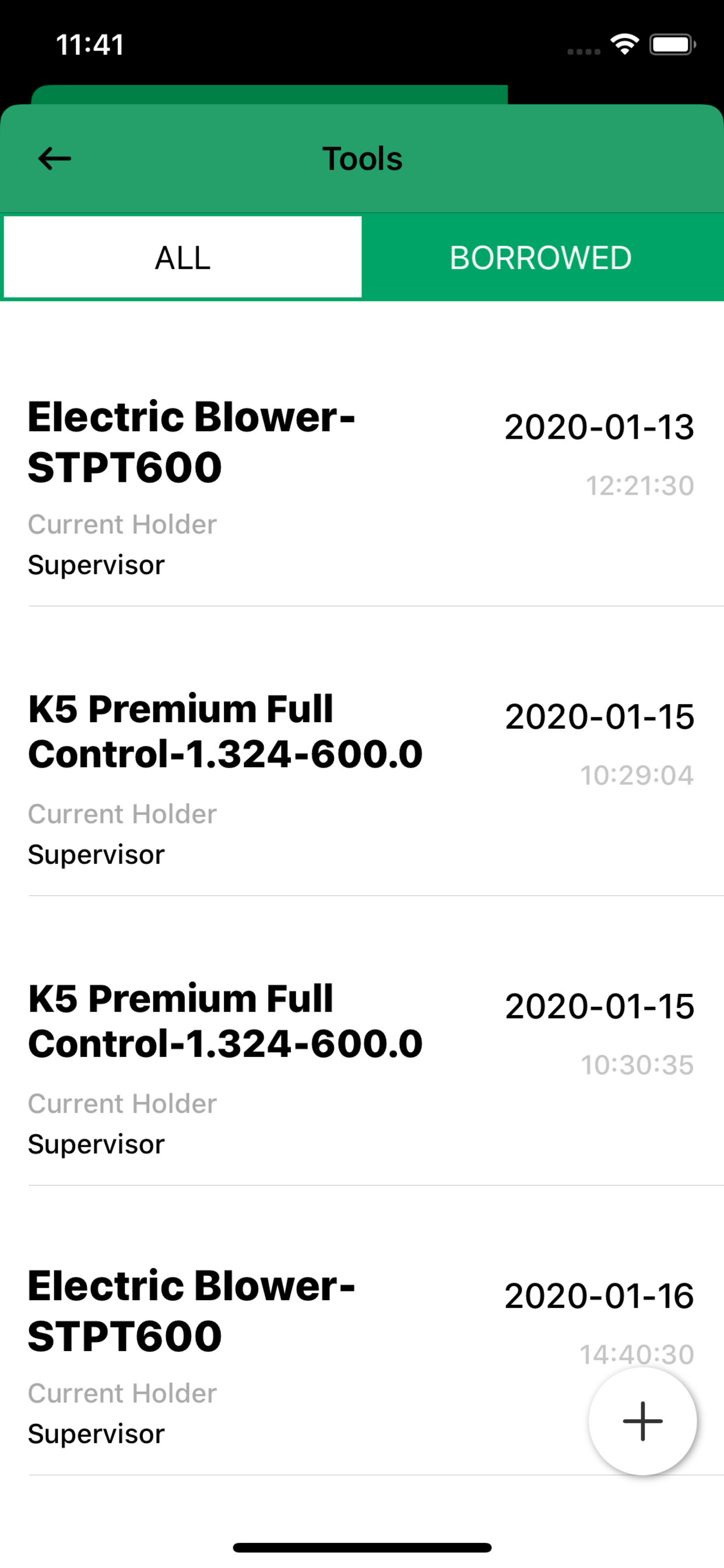Tap the plus add-tool floating button
The width and height of the screenshot is (724, 1568).
pyautogui.click(x=642, y=1422)
